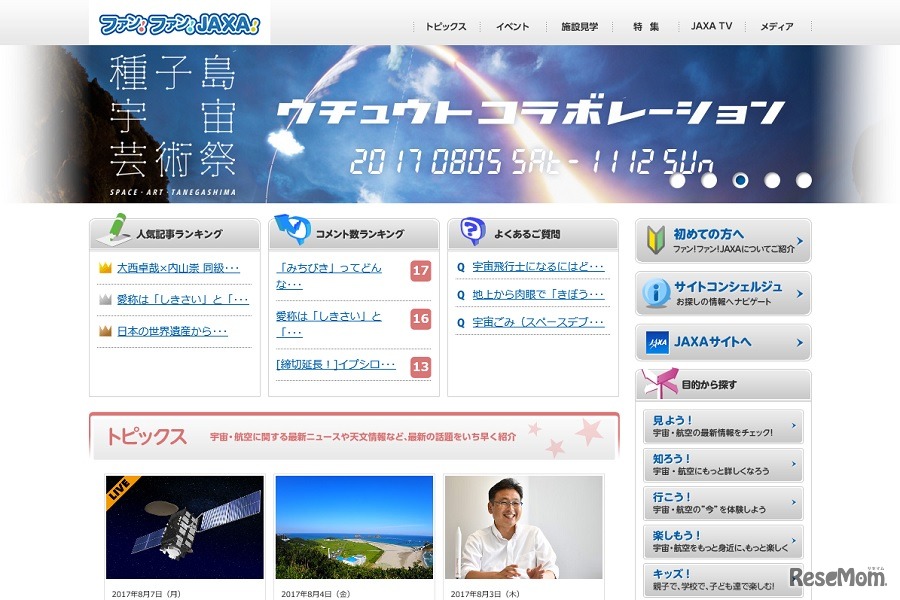The image size is (900, 600).
Task: Click the arrow on the 初めての方へ button
Action: coord(800,241)
